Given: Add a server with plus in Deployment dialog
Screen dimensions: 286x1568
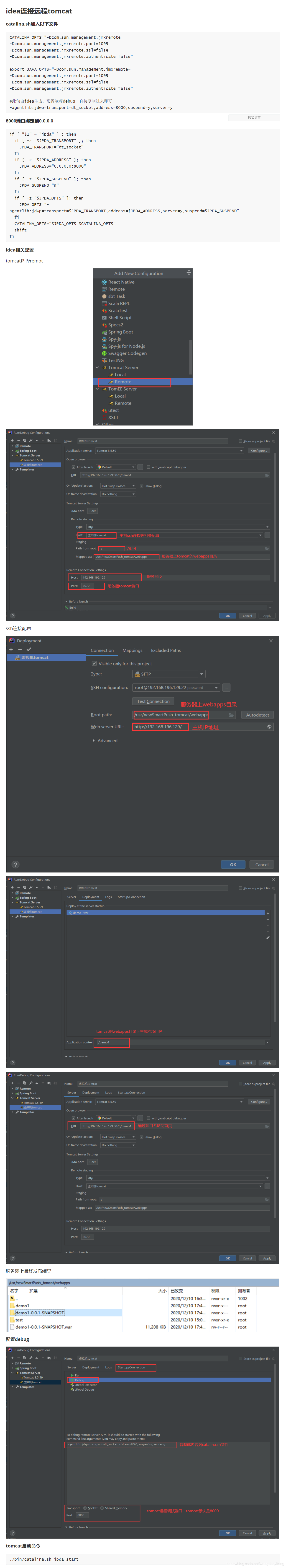Looking at the screenshot, I should [11, 649].
